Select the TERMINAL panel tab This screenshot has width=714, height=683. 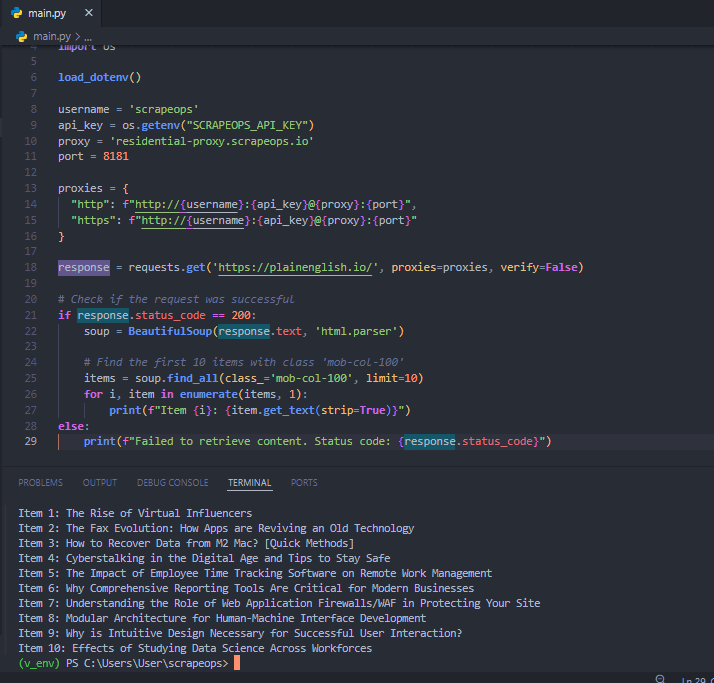[249, 482]
